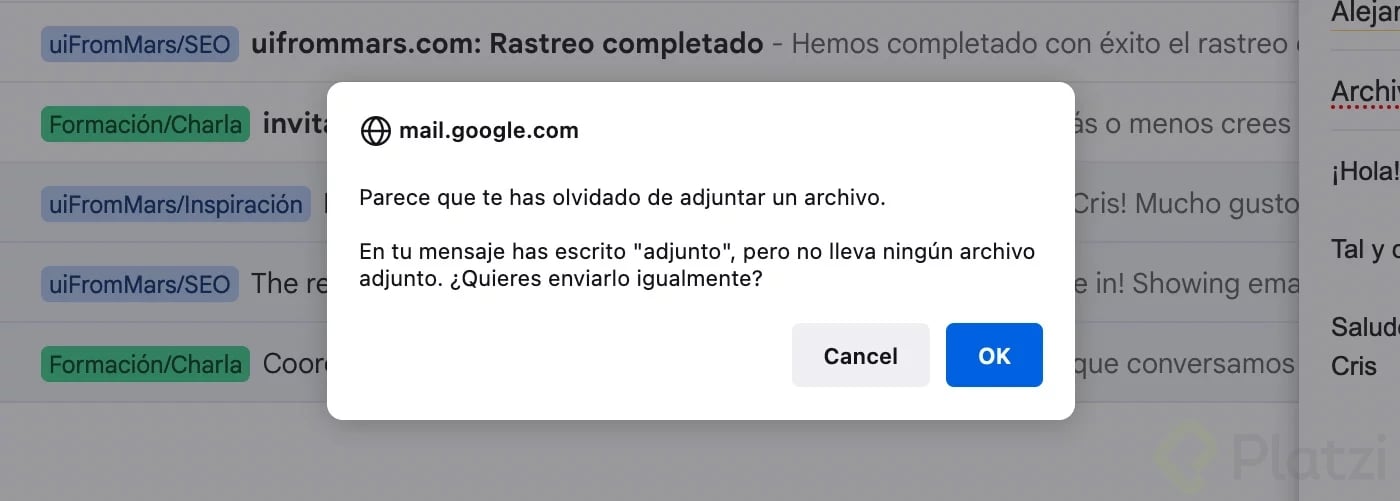Click the "¡Hola!" line in message body
The width and height of the screenshot is (1400, 501).
1364,171
